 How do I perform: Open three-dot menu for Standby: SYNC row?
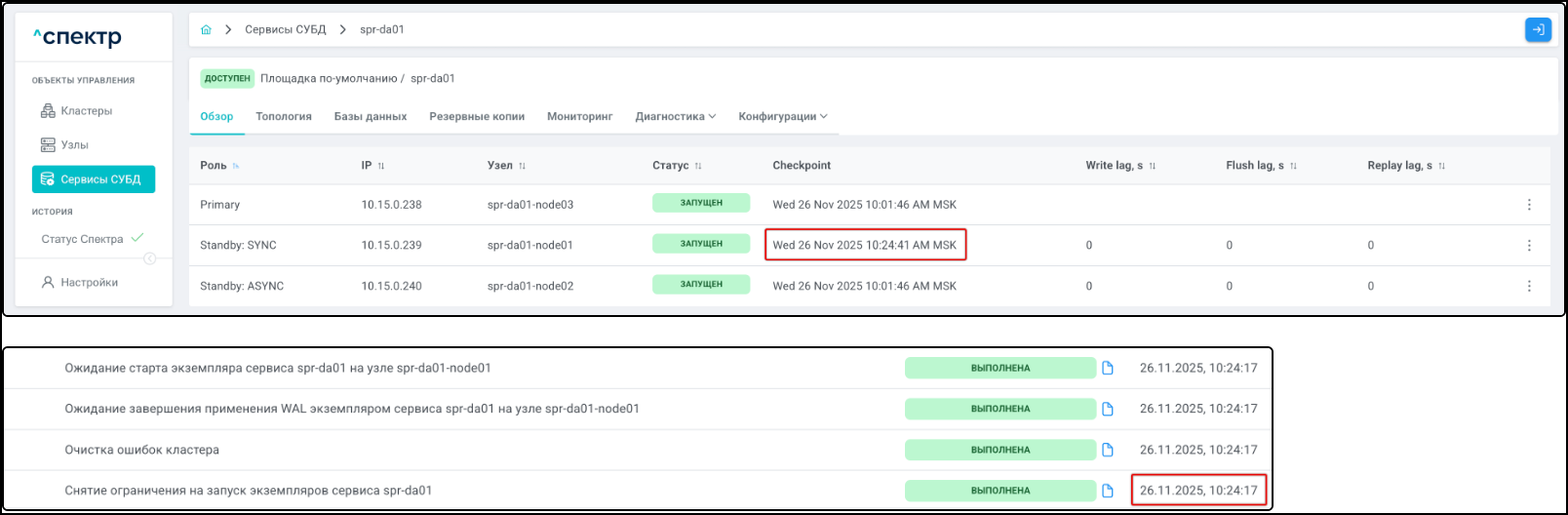tap(1528, 246)
